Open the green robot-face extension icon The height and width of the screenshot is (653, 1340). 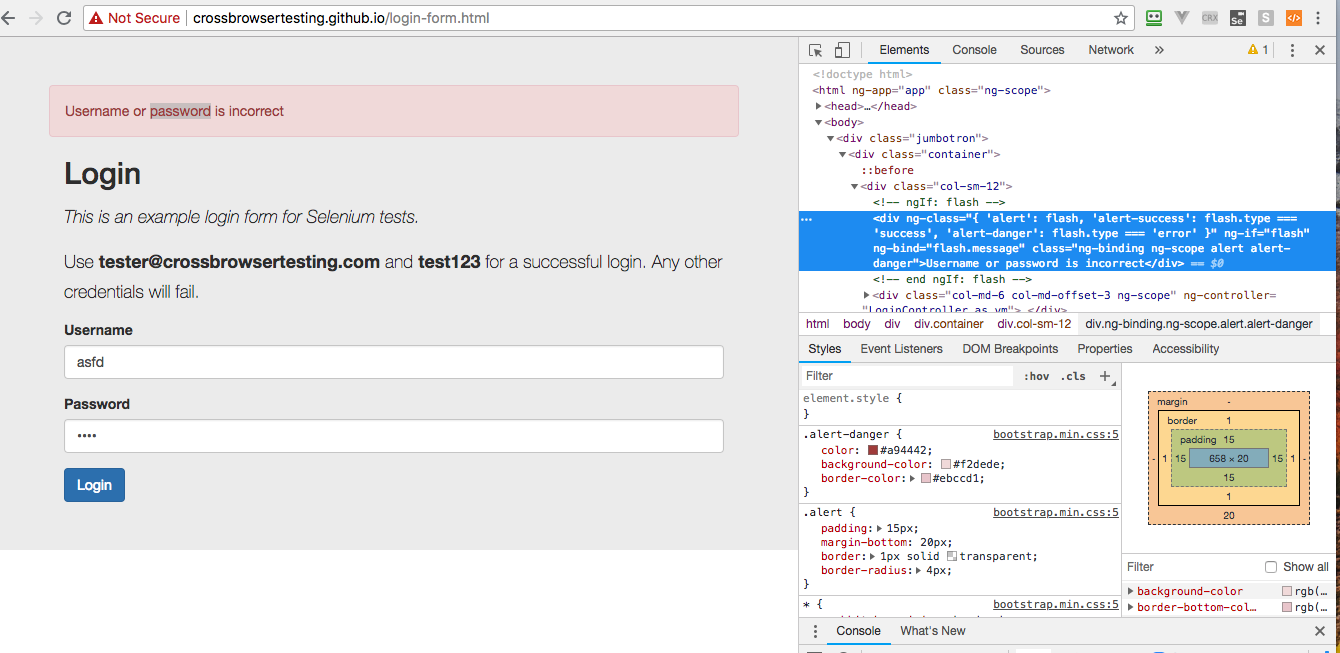[x=1154, y=18]
